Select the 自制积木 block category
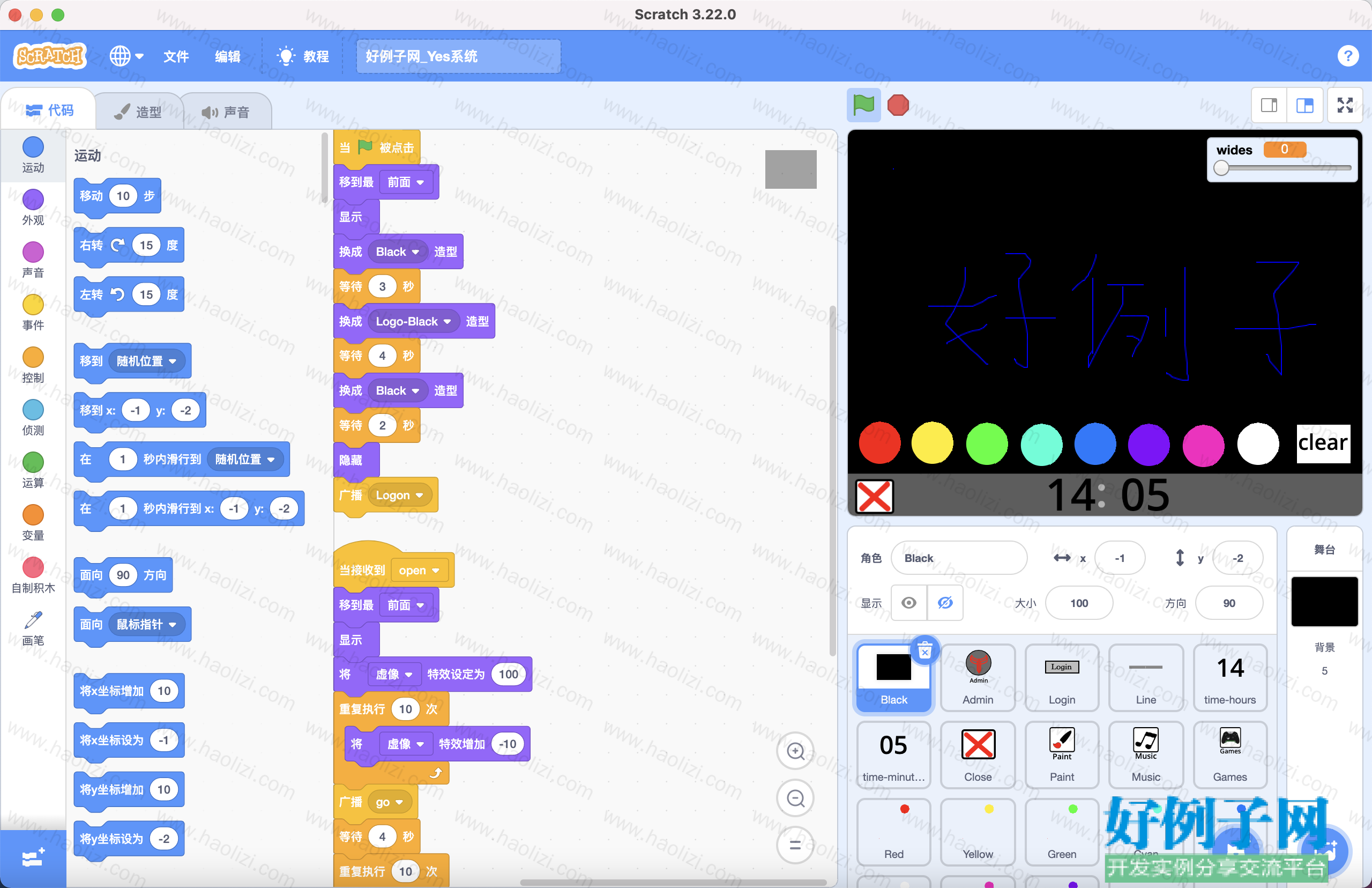The image size is (1372, 888). [x=33, y=575]
